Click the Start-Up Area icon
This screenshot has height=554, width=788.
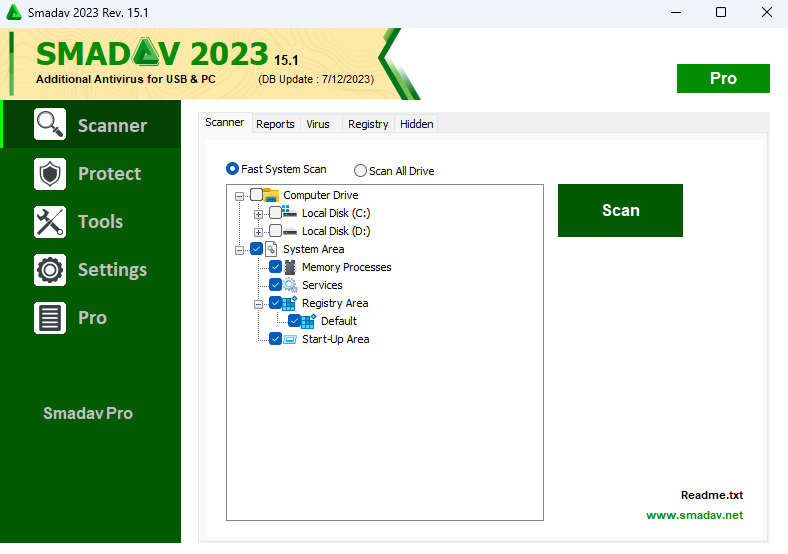290,339
